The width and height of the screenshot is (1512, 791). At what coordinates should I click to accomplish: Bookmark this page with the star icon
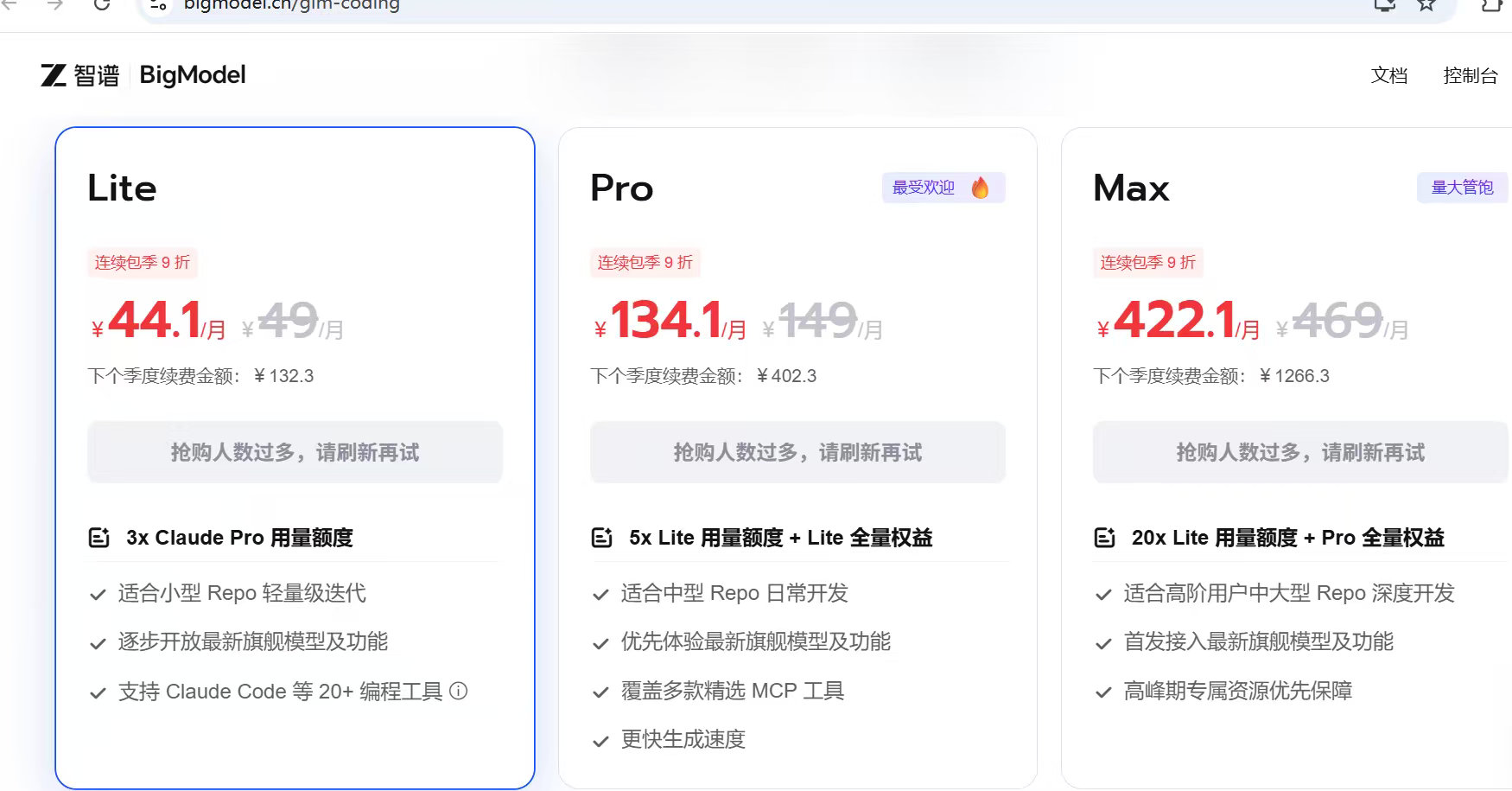(1426, 4)
